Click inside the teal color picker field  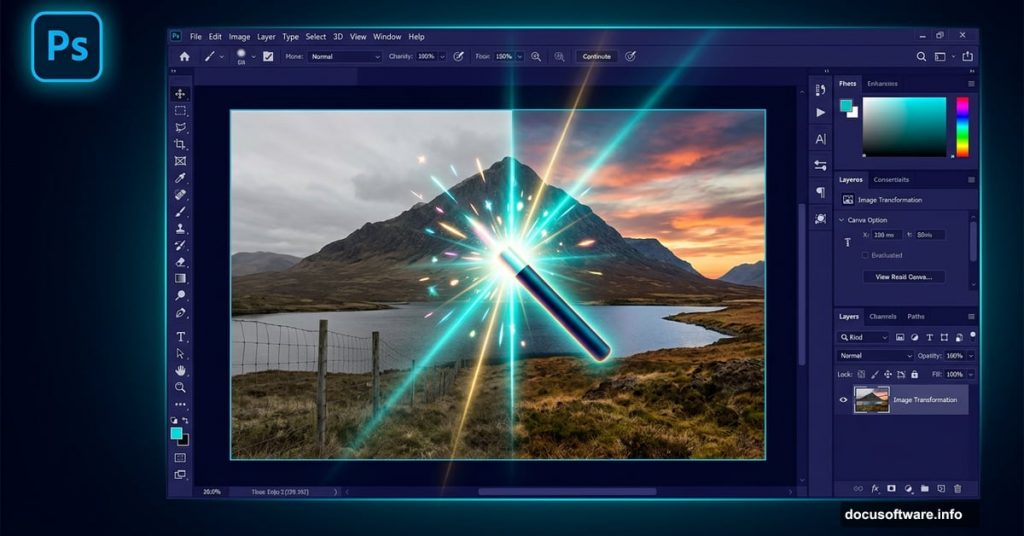pos(904,127)
